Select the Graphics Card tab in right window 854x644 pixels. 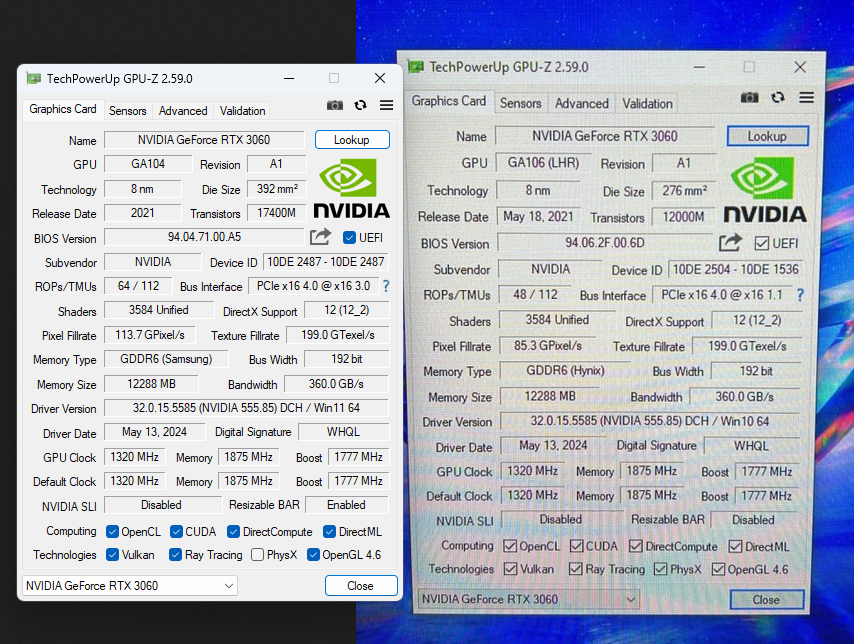click(449, 101)
